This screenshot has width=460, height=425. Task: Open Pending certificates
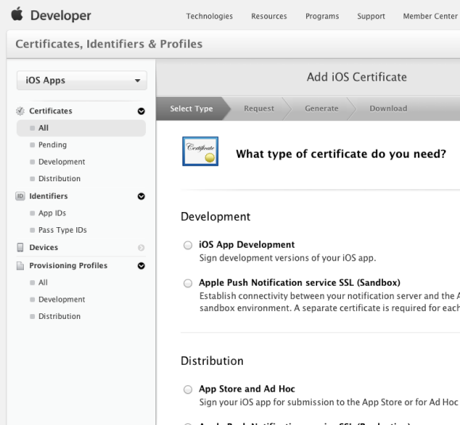pyautogui.click(x=52, y=145)
